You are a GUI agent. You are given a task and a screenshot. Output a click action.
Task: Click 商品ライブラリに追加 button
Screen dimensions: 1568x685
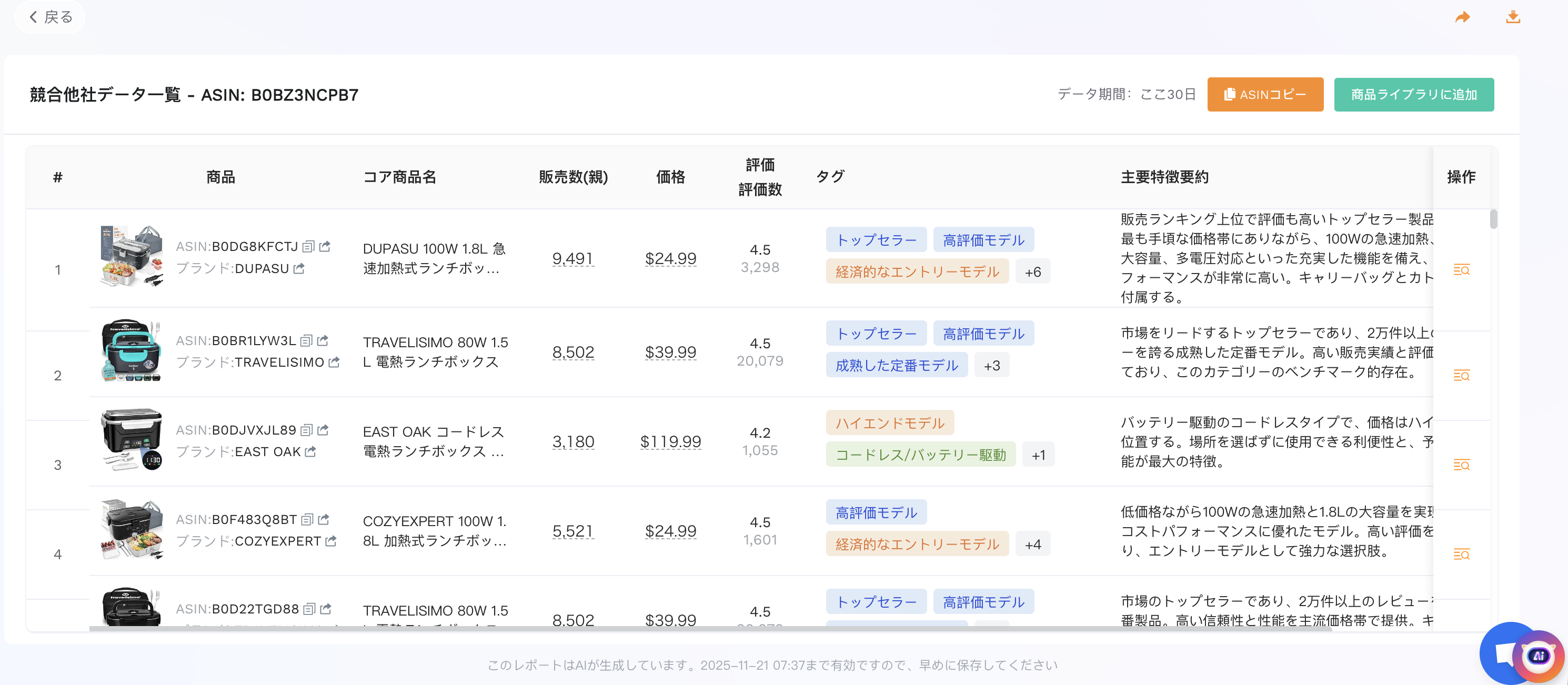pyautogui.click(x=1413, y=94)
